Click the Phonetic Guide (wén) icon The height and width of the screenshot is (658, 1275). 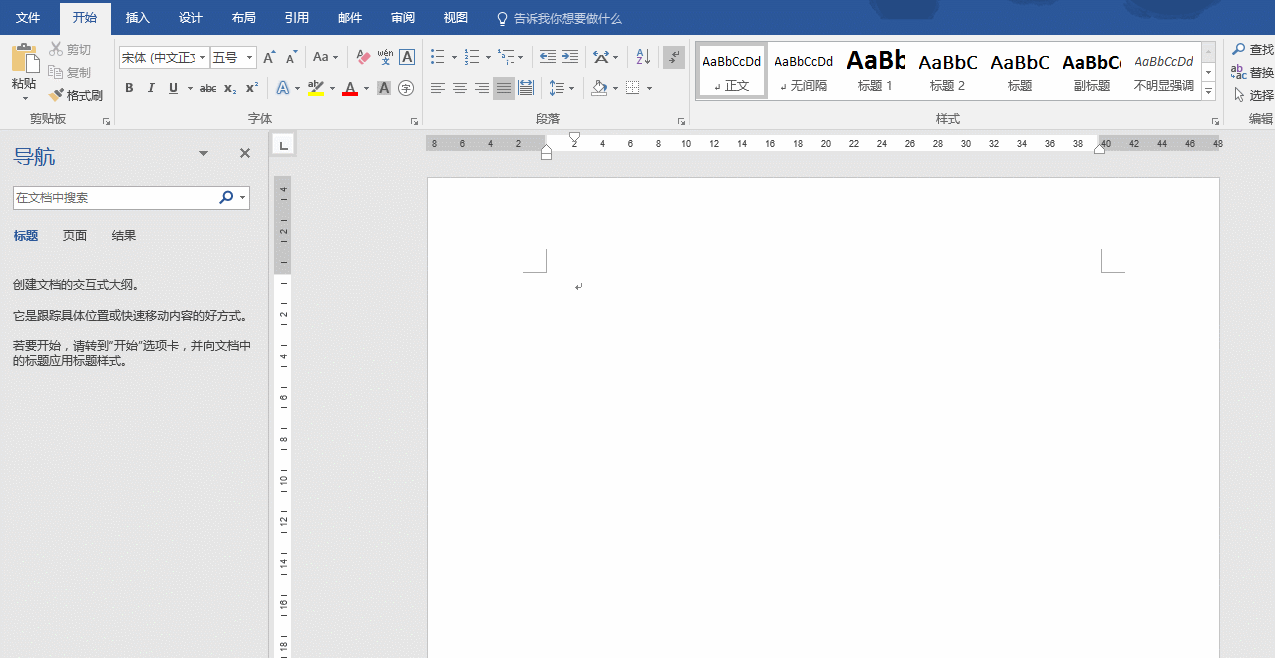[385, 57]
